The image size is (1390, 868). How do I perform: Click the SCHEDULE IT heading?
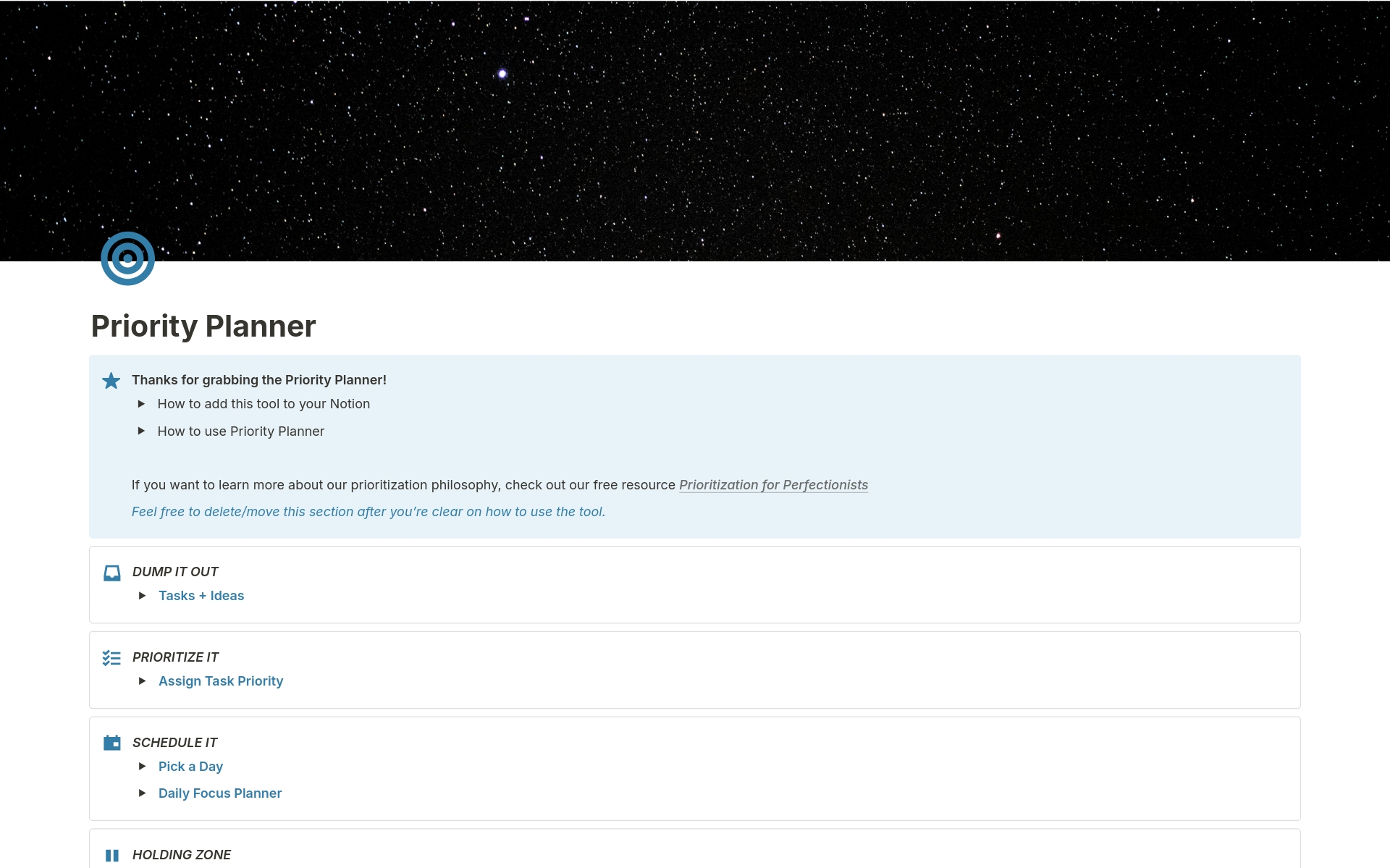pos(174,743)
